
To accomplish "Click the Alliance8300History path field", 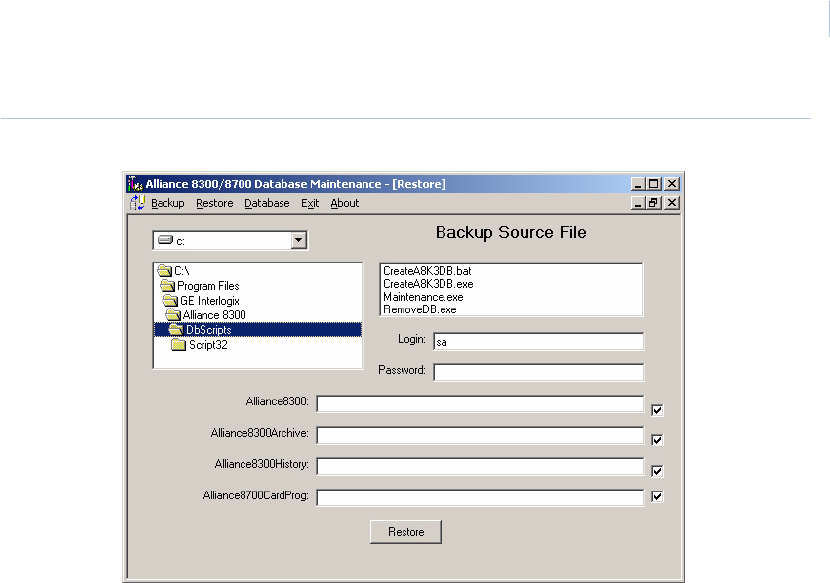I will pyautogui.click(x=480, y=467).
